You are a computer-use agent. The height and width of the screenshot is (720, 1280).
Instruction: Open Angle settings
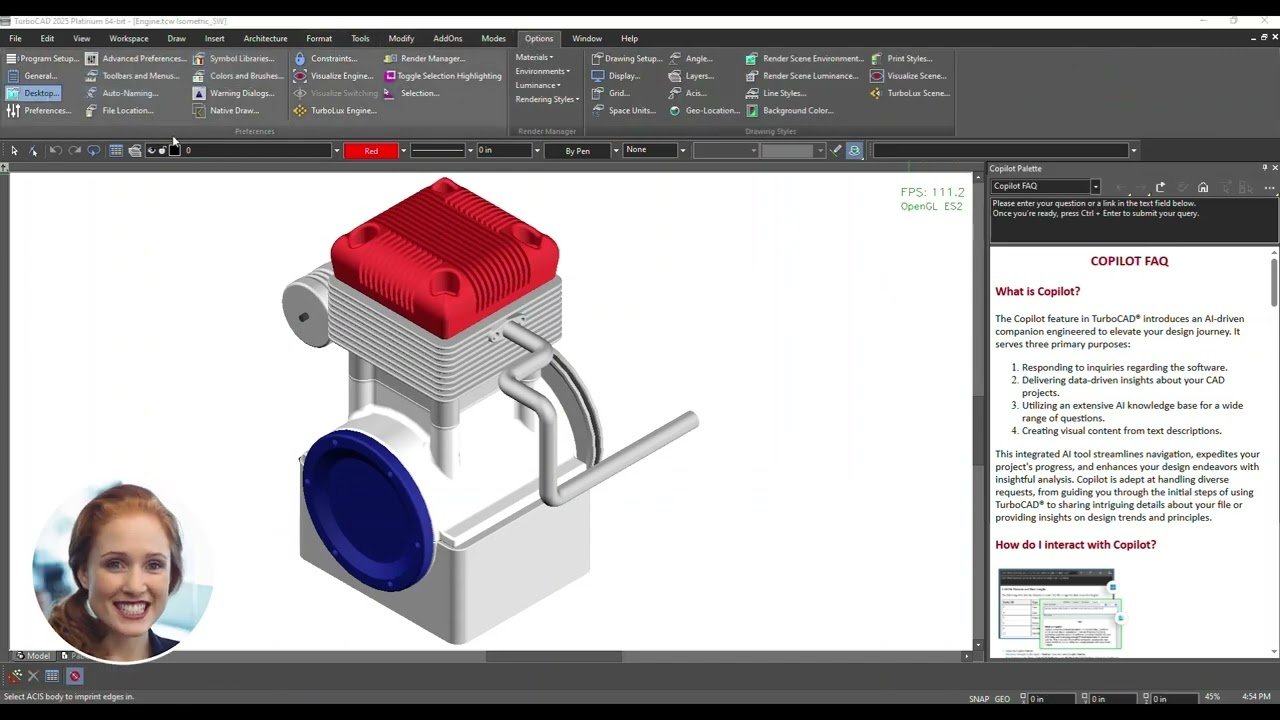coord(691,58)
